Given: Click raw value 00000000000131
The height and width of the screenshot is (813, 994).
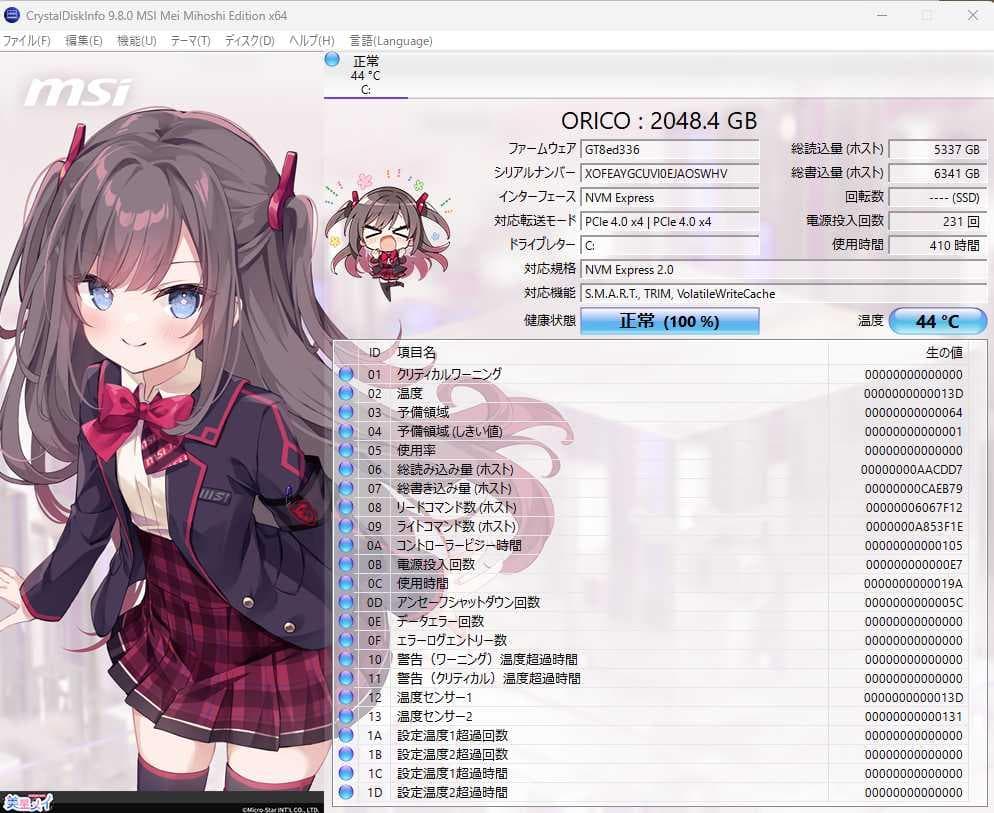Looking at the screenshot, I should pos(914,717).
